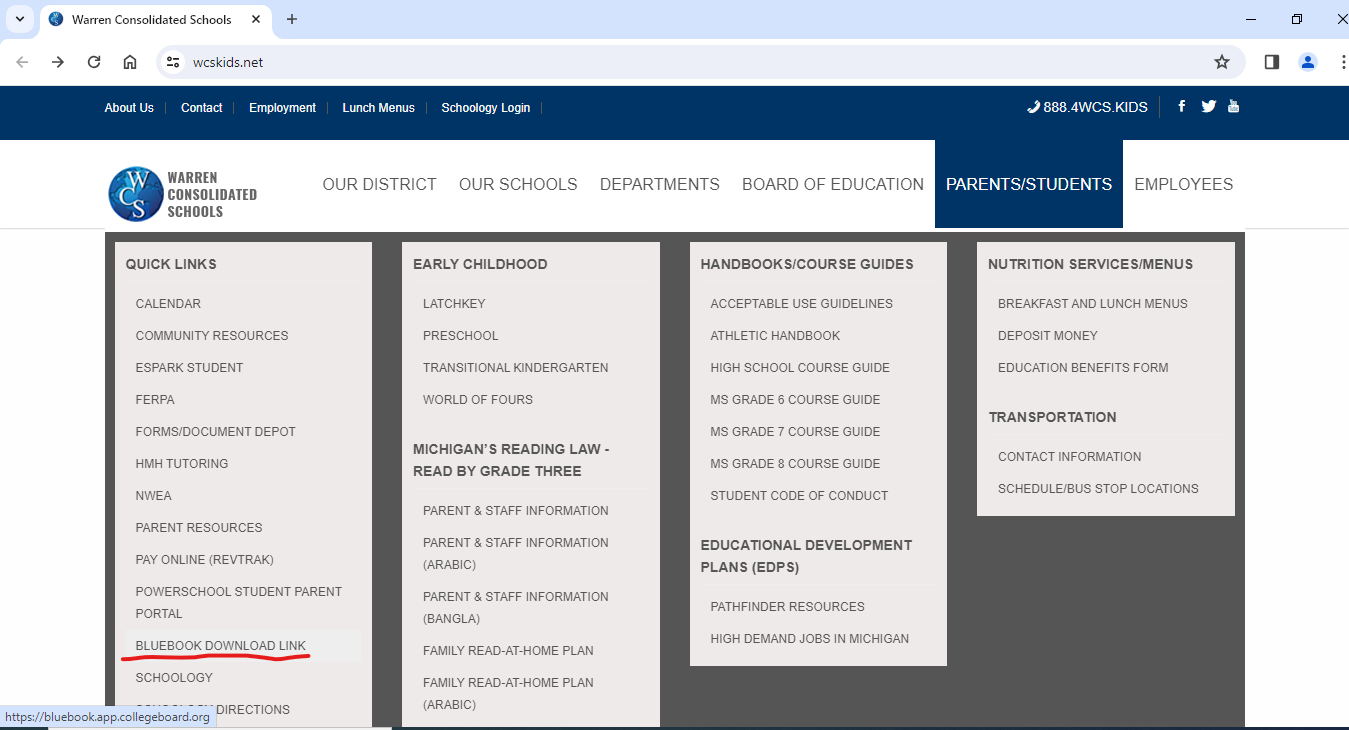Select the Employees navigation menu
Screen dimensions: 1349x730
[1183, 184]
